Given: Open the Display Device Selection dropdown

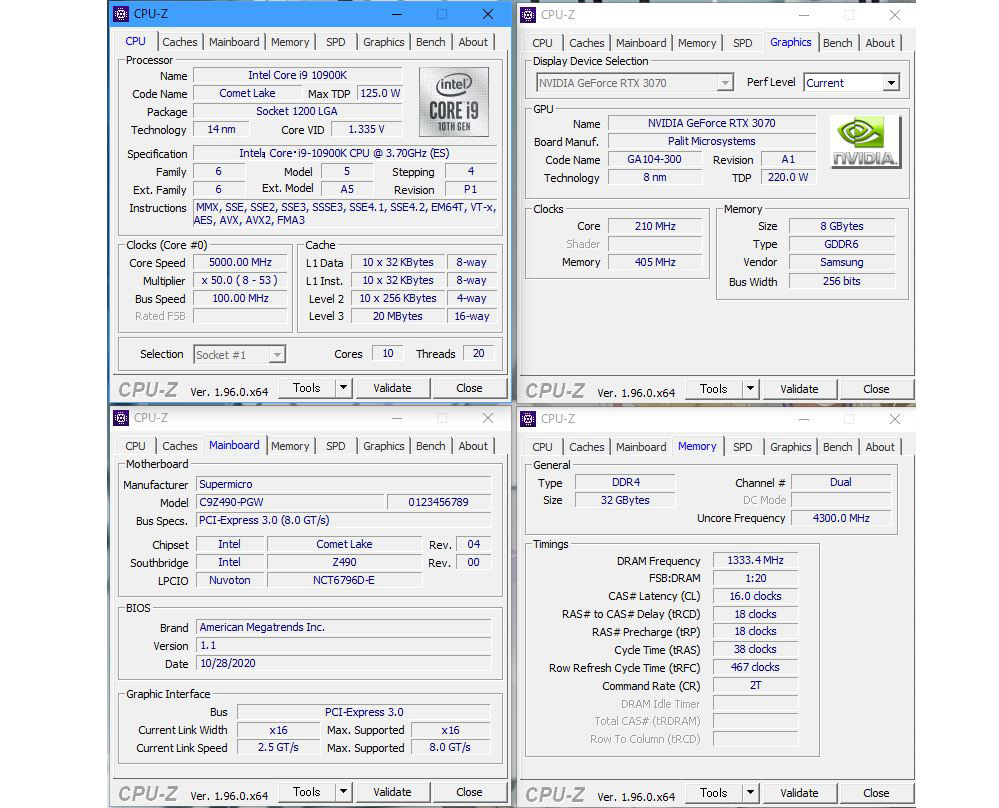Looking at the screenshot, I should (x=724, y=83).
